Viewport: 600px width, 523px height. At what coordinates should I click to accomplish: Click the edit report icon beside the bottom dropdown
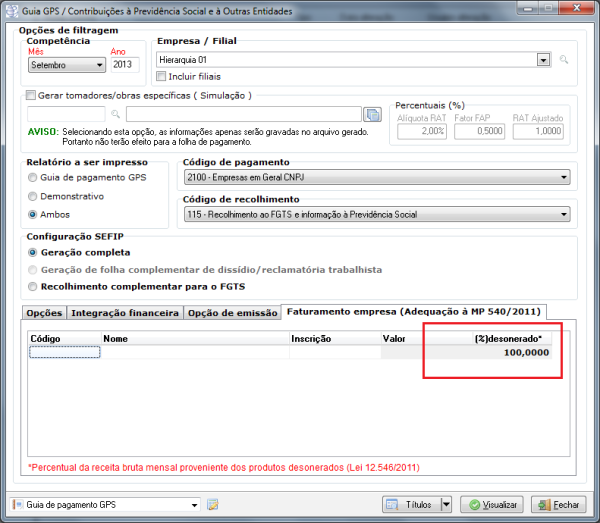(x=212, y=505)
